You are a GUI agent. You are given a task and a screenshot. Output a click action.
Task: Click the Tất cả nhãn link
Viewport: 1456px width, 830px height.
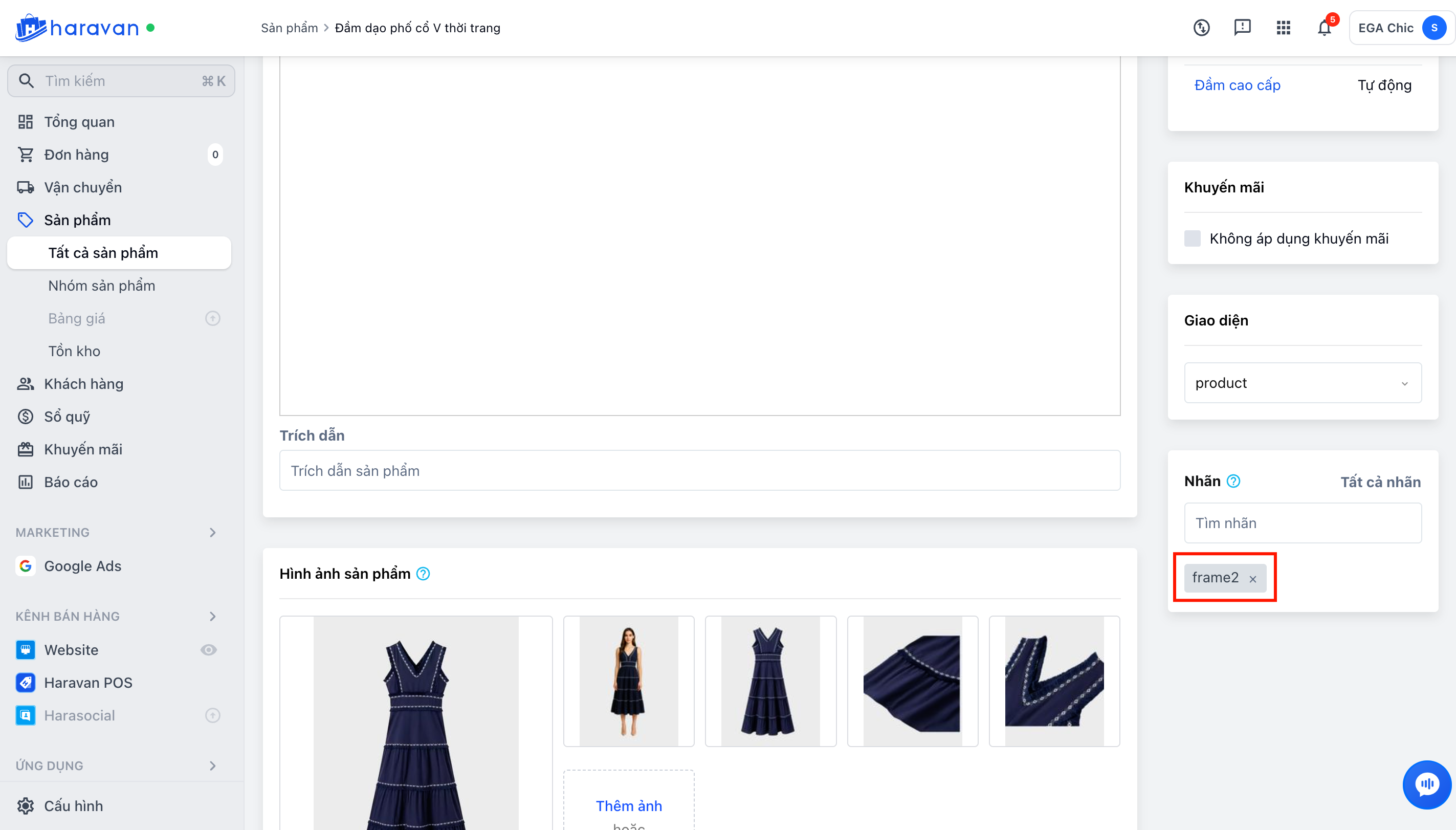(x=1380, y=482)
